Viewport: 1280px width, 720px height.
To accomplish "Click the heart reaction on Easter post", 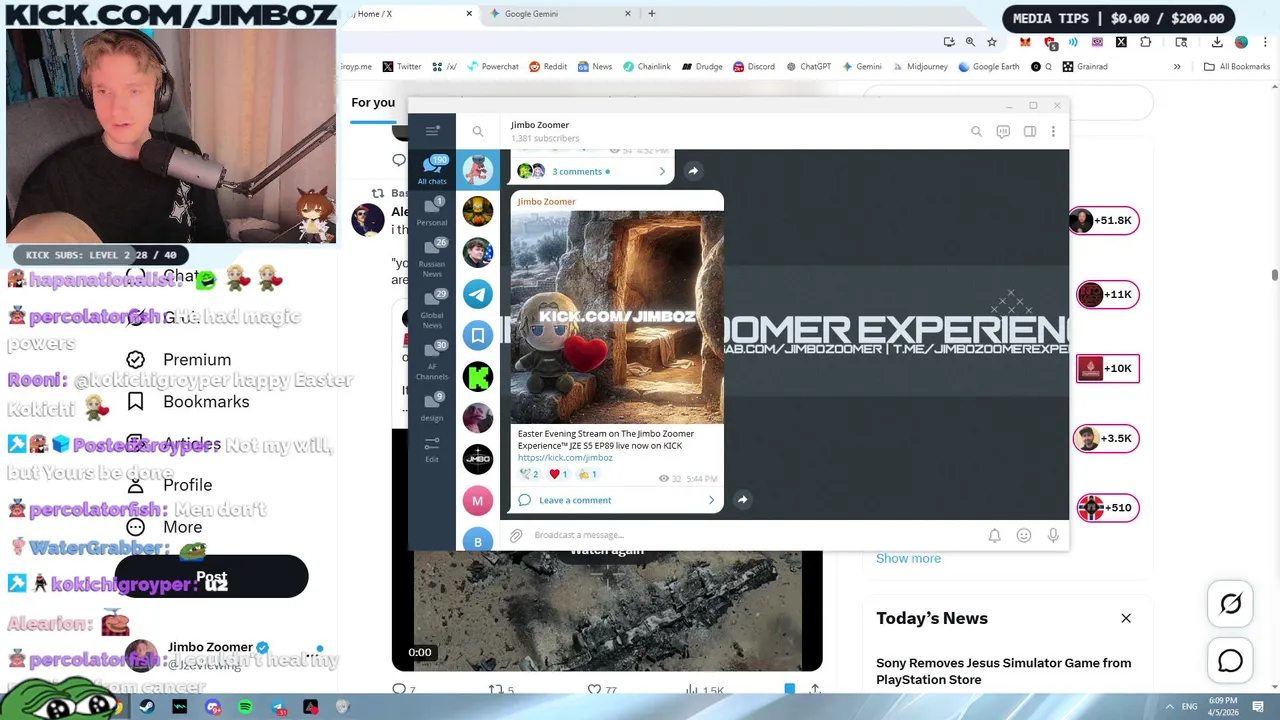I will click(x=558, y=474).
